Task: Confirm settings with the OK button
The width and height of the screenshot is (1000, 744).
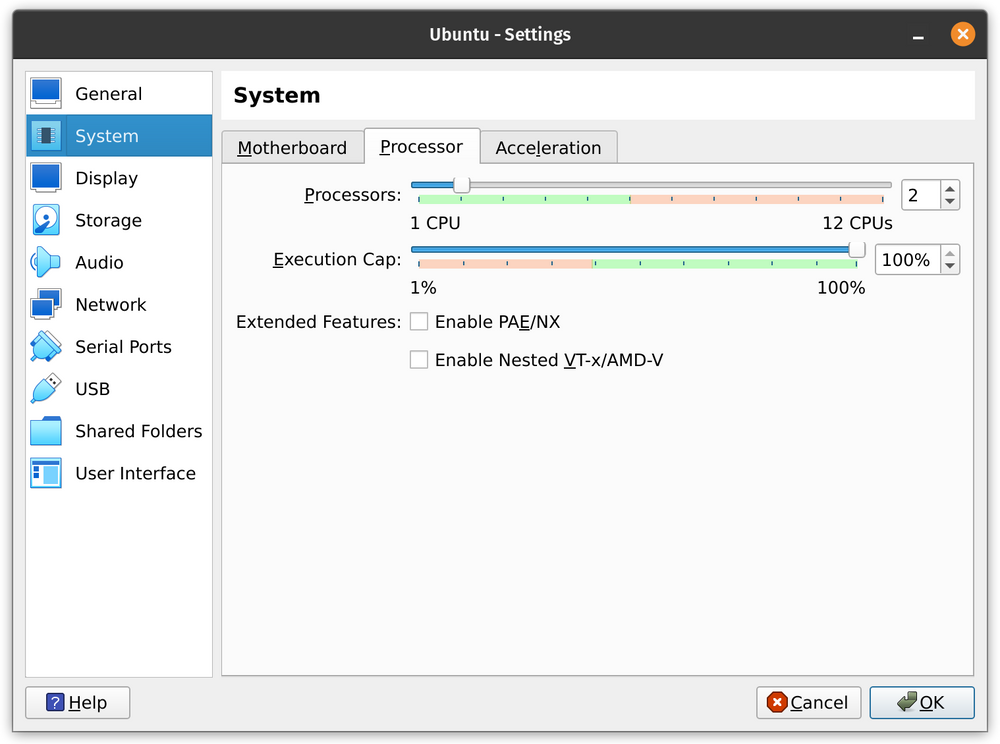Action: [921, 702]
